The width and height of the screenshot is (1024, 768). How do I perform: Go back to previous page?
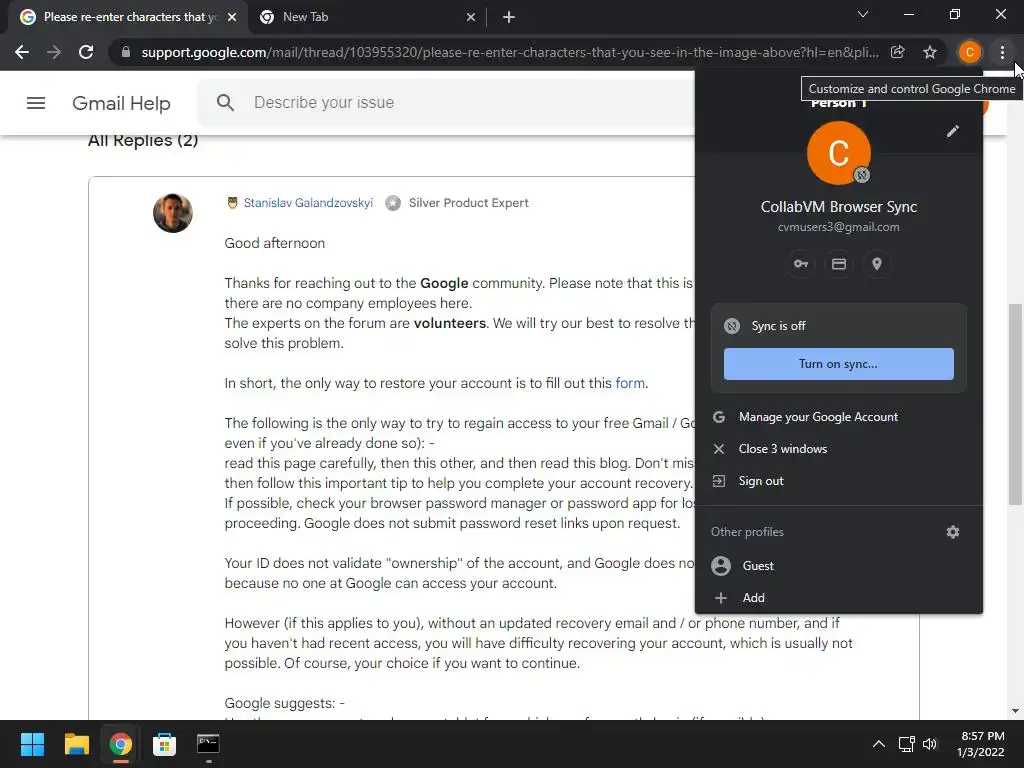(x=22, y=52)
